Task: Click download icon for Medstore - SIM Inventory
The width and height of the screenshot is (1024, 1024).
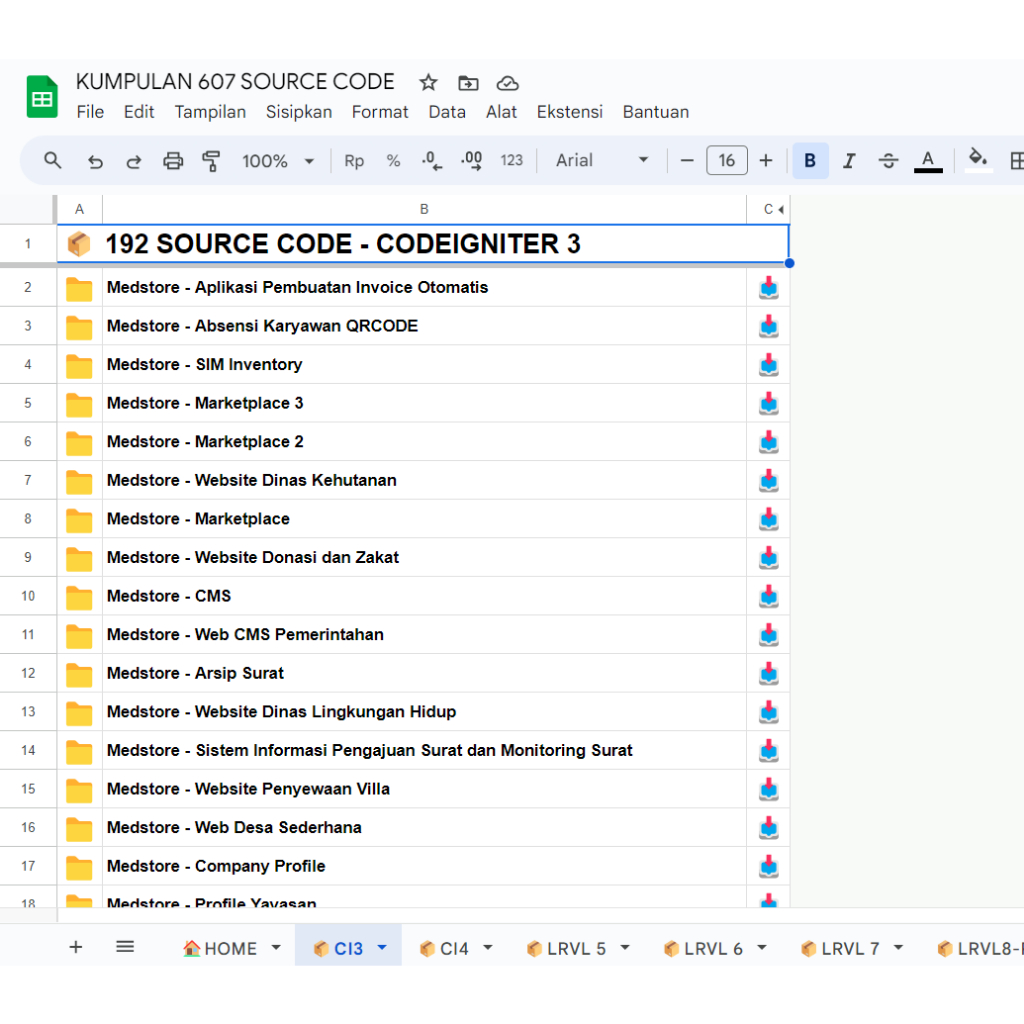Action: 768,365
